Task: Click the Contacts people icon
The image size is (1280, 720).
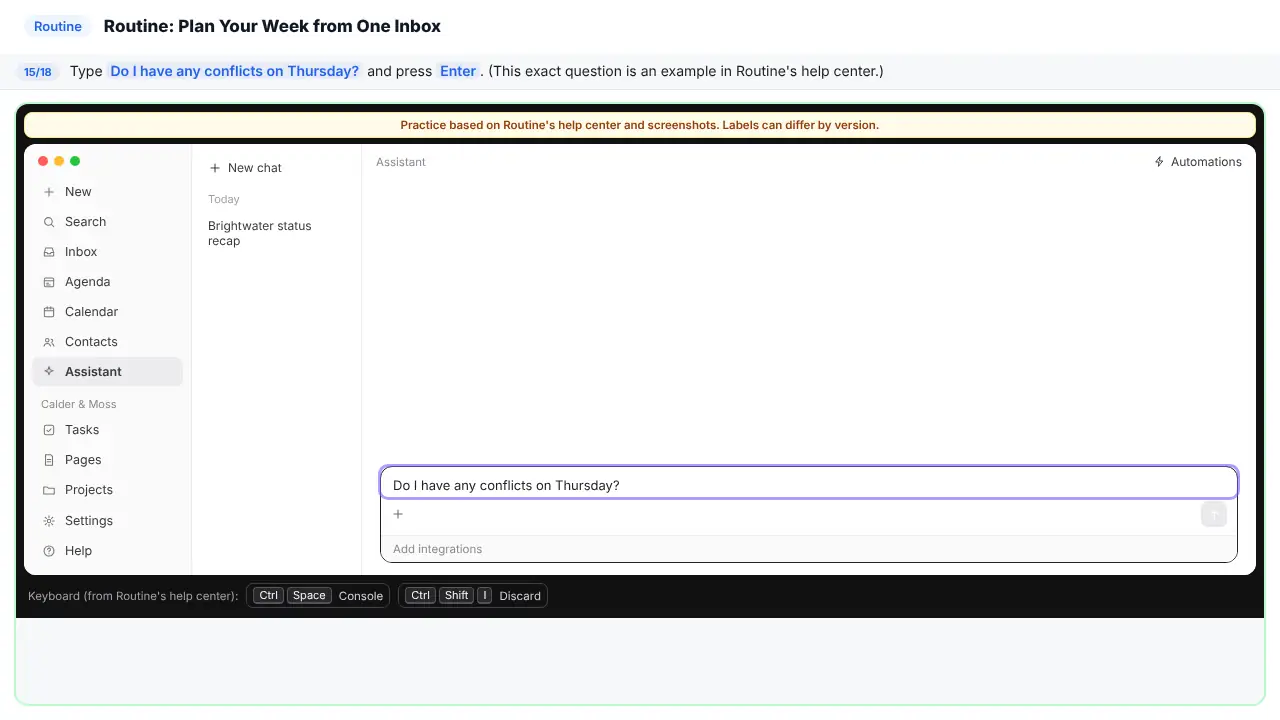Action: coord(49,342)
